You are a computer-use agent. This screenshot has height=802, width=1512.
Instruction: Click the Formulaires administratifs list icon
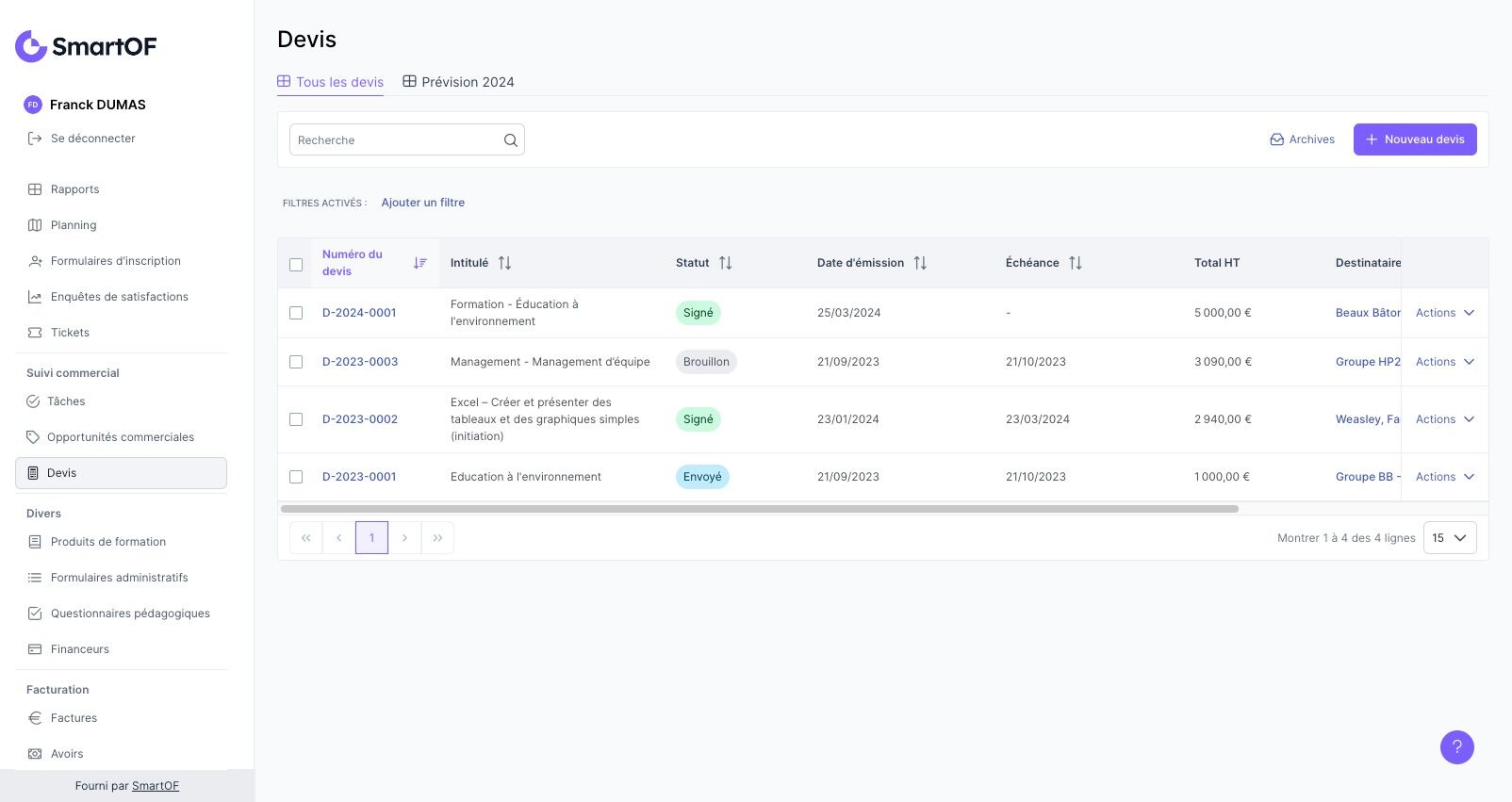coord(35,578)
